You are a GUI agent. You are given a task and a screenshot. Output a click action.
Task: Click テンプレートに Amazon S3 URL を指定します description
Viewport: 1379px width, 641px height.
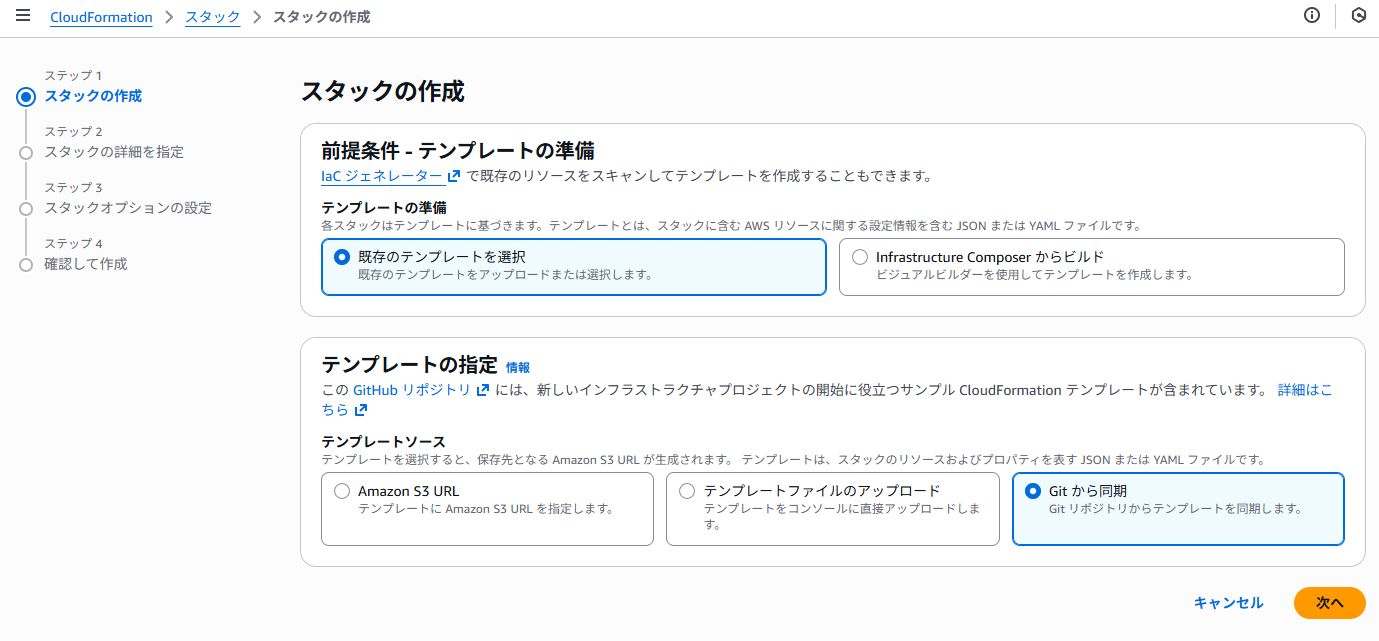pyautogui.click(x=485, y=508)
